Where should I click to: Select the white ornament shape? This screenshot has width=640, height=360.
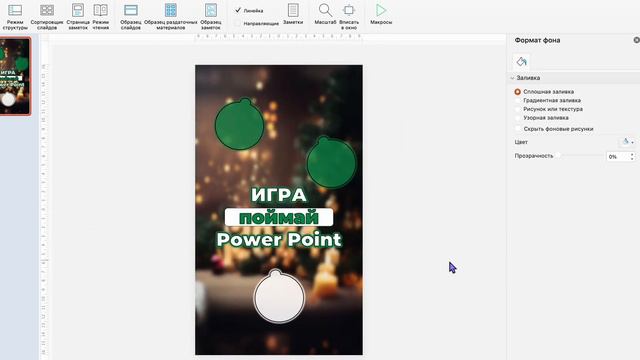click(279, 296)
